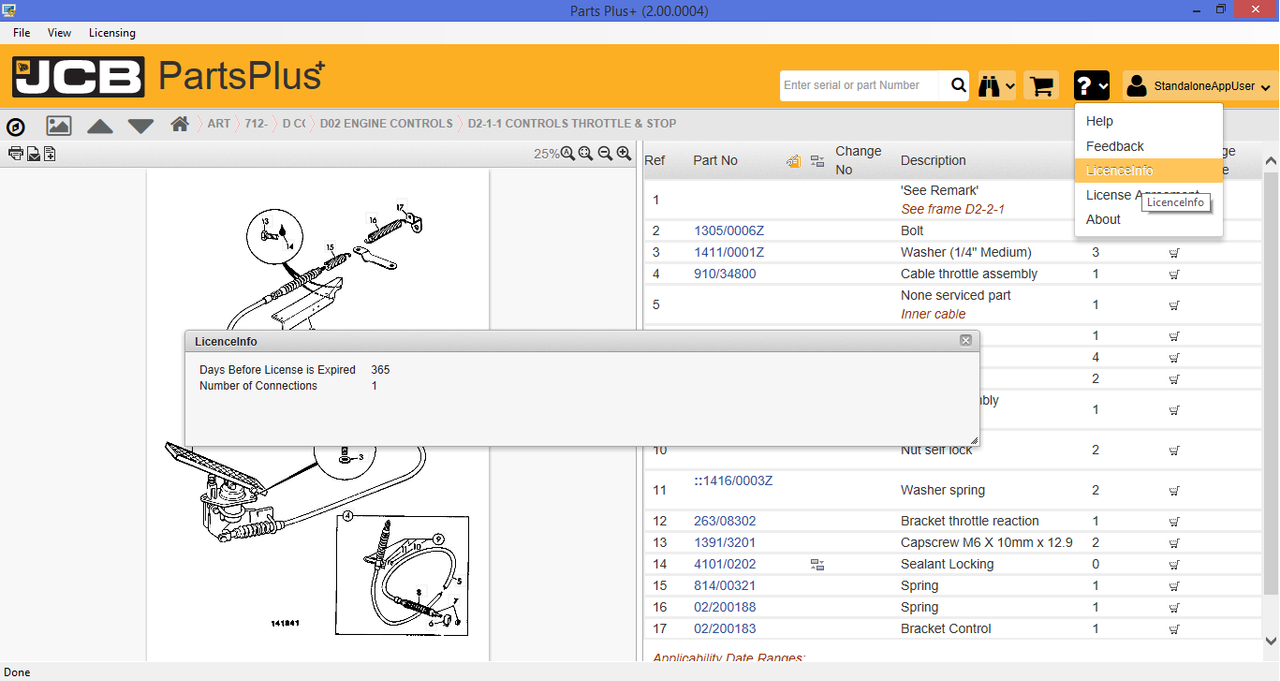This screenshot has height=681, width=1280.
Task: Click the ART breadcrumb
Action: point(219,124)
